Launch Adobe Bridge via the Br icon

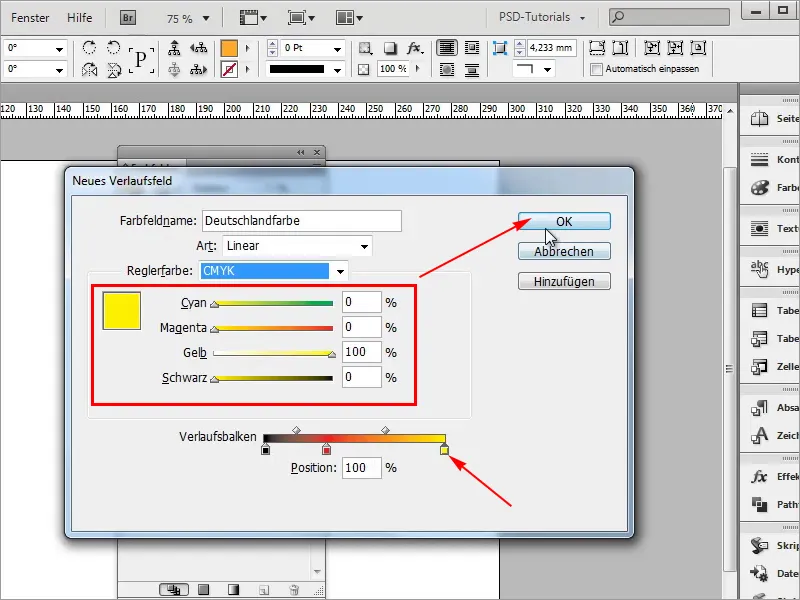pos(127,17)
